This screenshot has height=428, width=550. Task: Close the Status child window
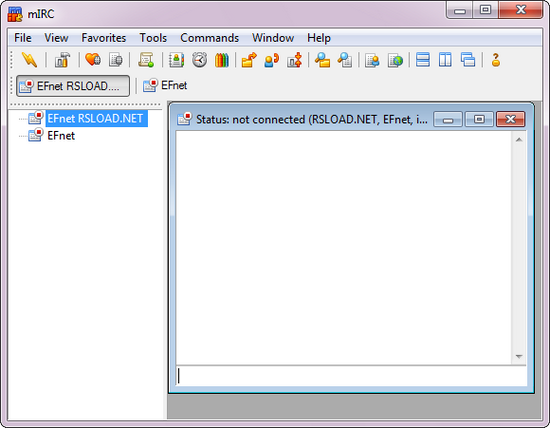click(x=511, y=119)
